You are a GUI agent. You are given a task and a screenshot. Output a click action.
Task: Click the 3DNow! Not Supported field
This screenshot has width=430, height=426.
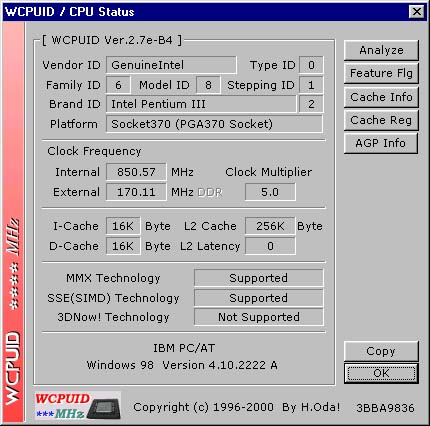coord(259,317)
